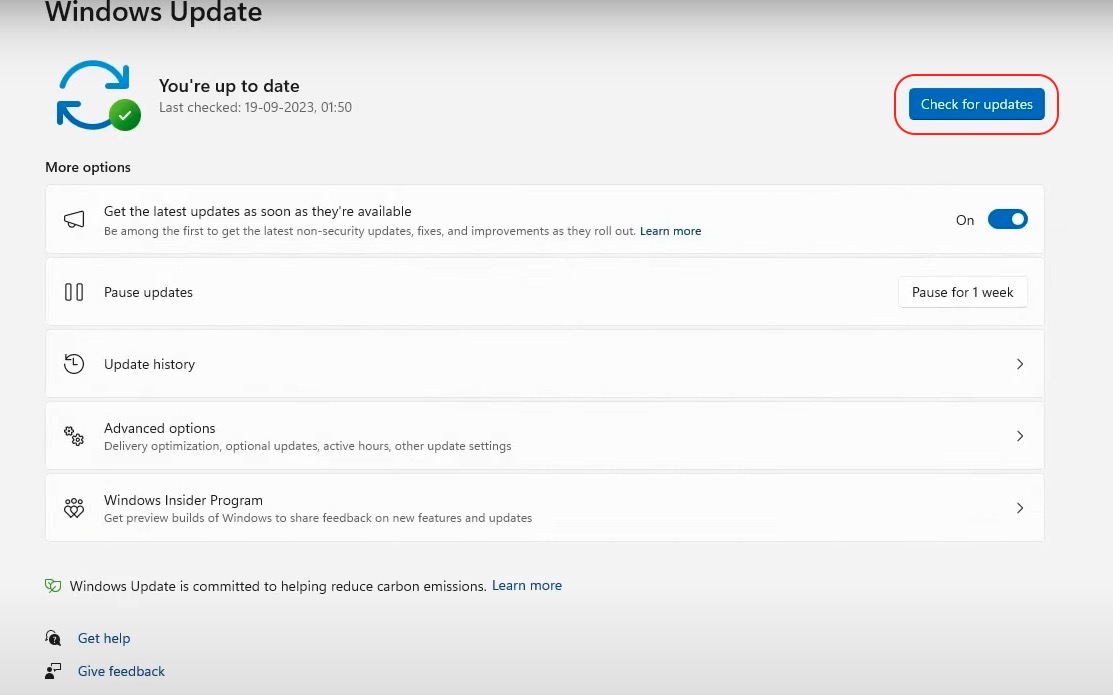This screenshot has height=695, width=1113.
Task: Open Learn more link about latest updates
Action: click(670, 231)
